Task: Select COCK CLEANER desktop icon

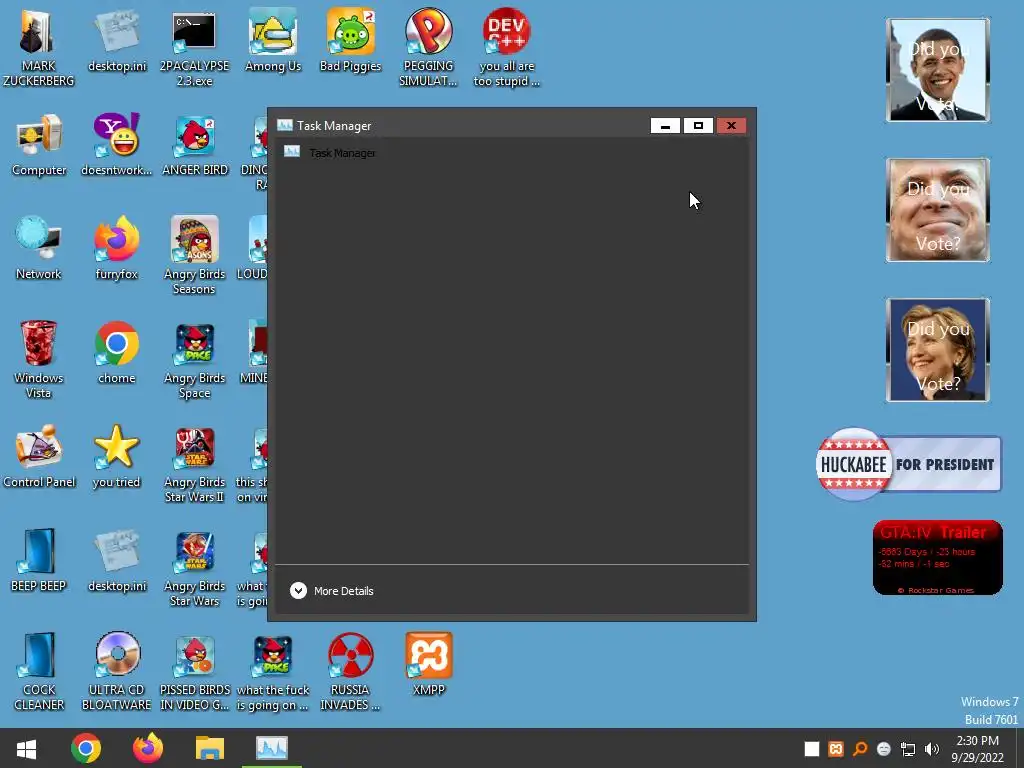Action: (x=39, y=671)
